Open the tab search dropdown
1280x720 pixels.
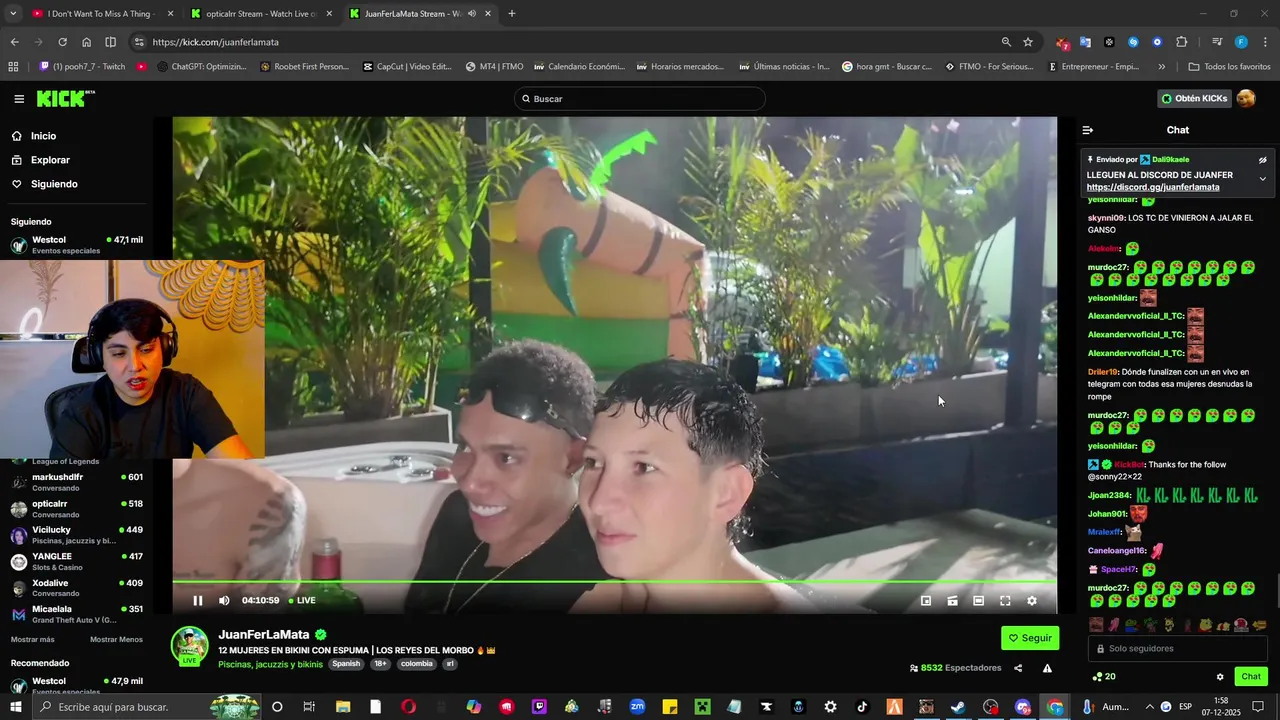point(13,14)
